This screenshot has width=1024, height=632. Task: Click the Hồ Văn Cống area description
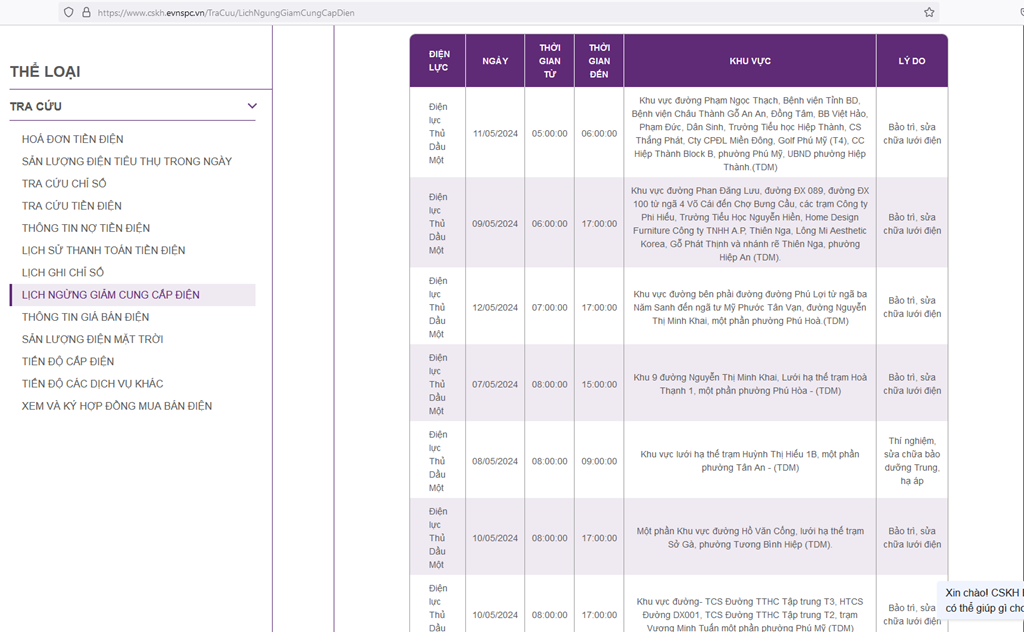(x=750, y=537)
